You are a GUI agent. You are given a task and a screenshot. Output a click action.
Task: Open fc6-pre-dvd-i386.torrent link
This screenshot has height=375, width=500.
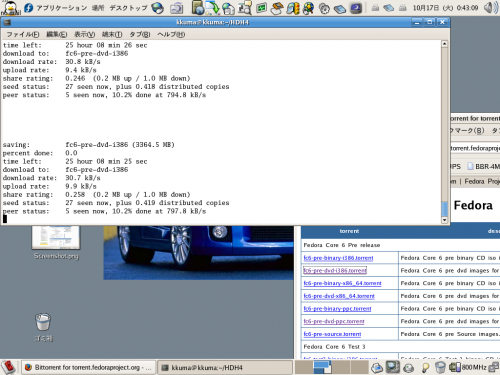(335, 271)
